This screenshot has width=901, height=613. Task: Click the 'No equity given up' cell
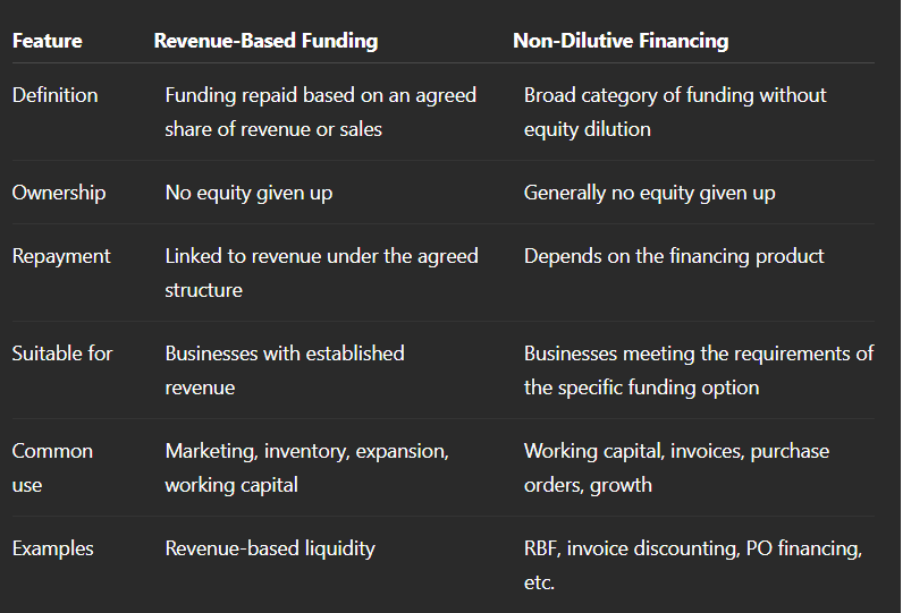point(249,193)
